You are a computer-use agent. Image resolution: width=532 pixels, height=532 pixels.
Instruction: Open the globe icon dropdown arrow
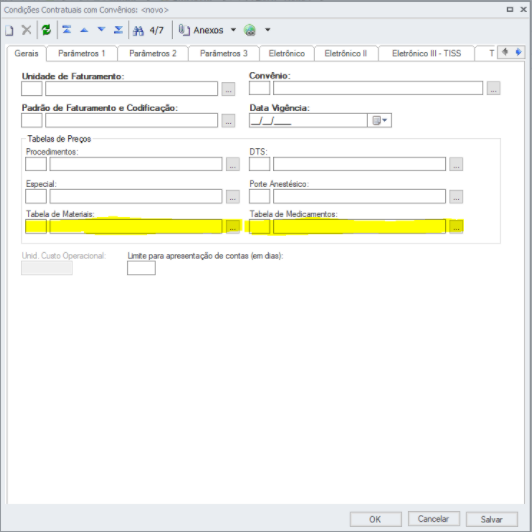pos(268,30)
